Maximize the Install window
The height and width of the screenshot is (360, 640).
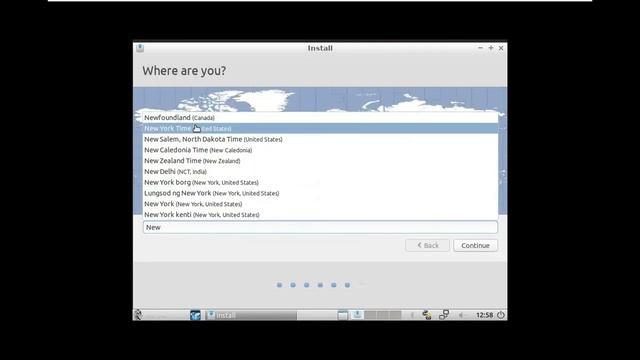[491, 48]
